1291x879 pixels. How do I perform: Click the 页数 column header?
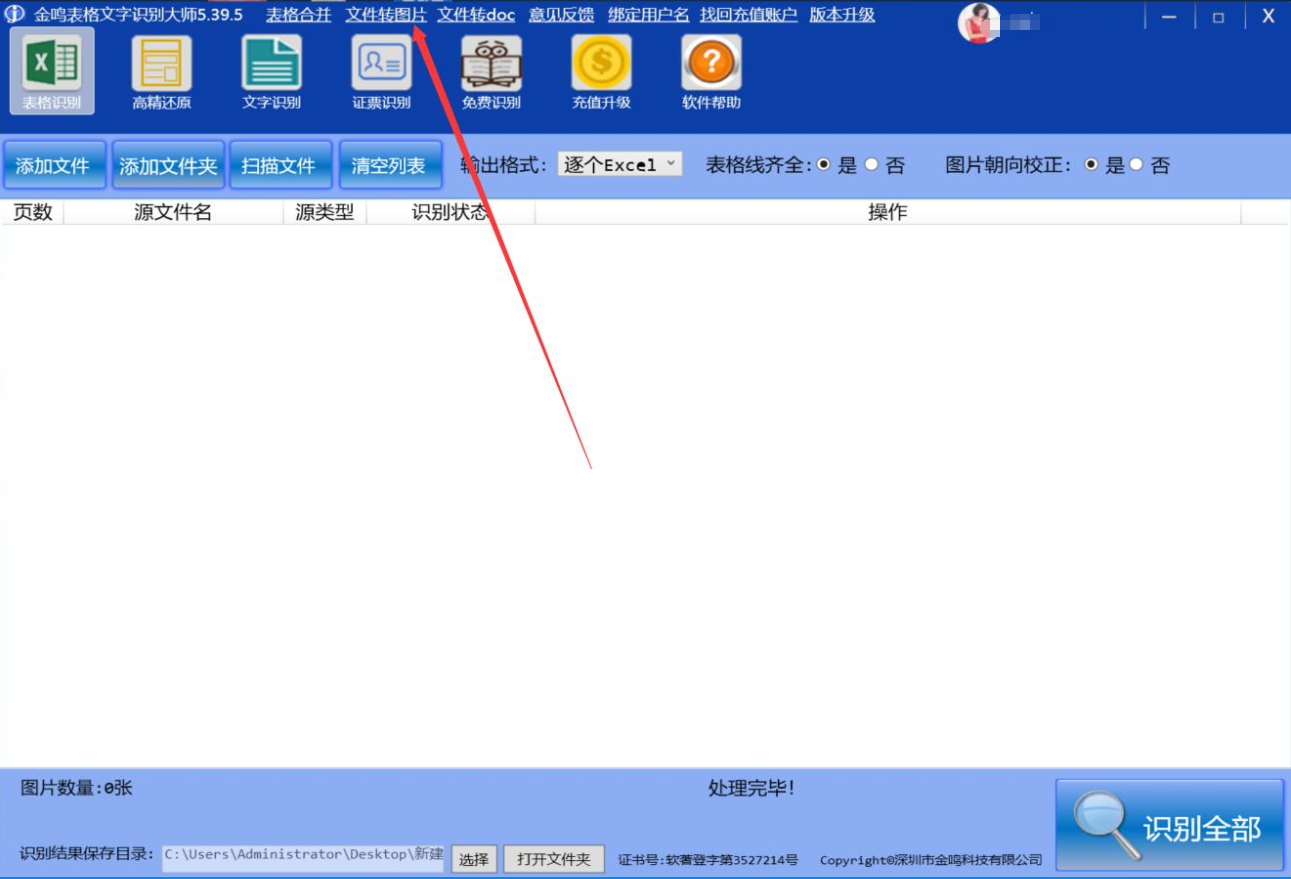[x=33, y=212]
